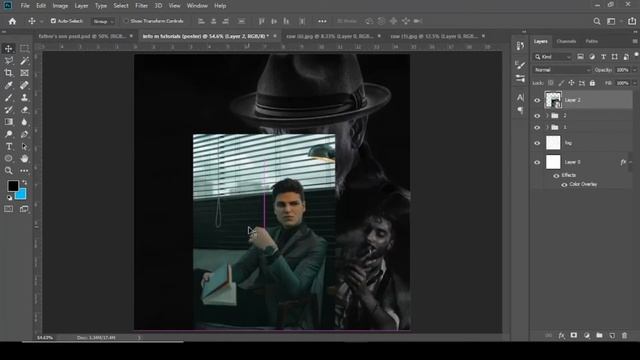
Task: Select the Eraser tool
Action: pos(24,110)
